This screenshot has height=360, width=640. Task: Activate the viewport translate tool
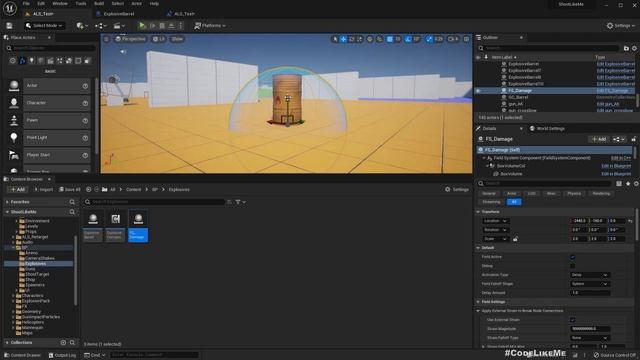(344, 39)
